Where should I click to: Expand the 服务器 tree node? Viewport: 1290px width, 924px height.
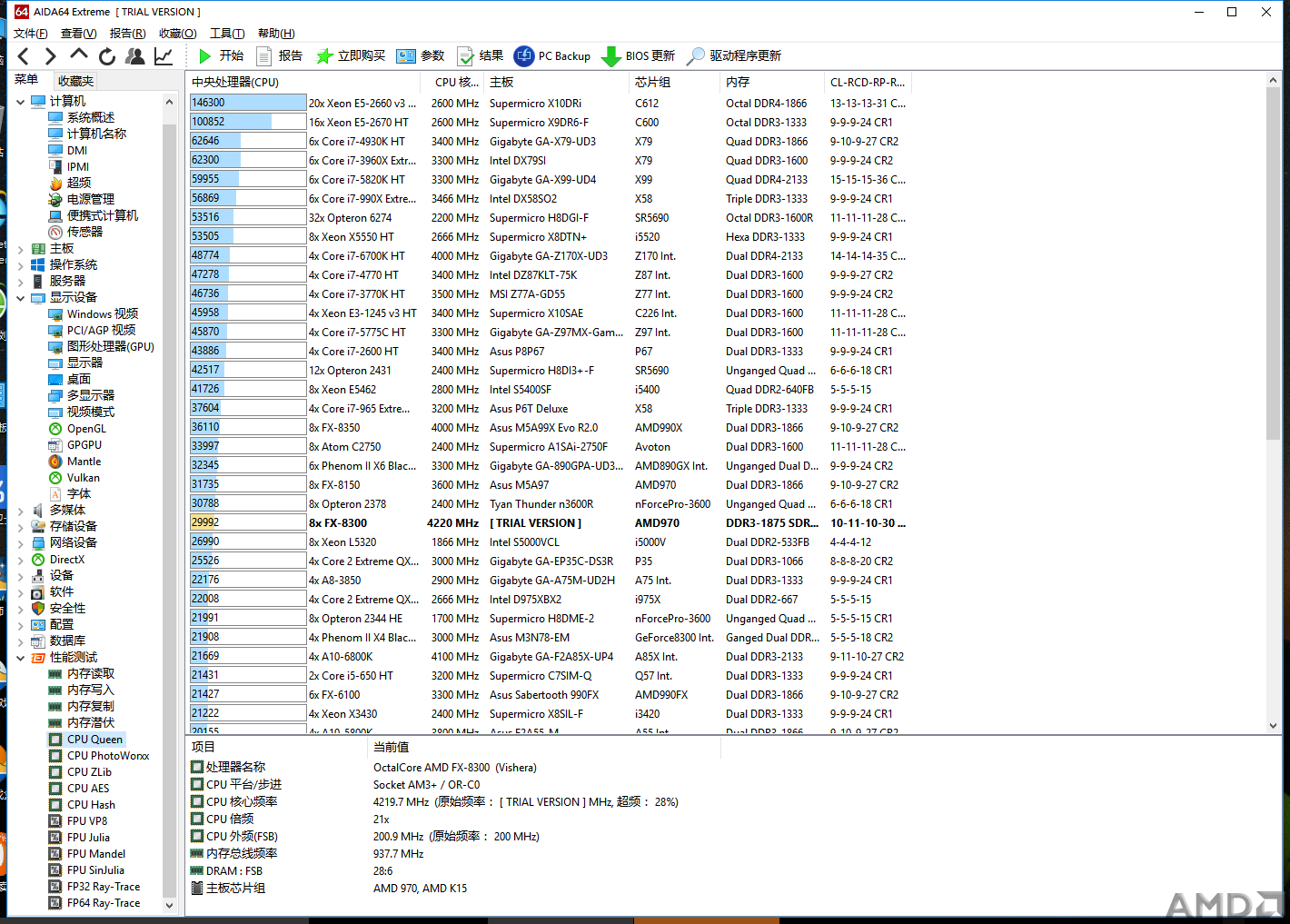tap(20, 282)
